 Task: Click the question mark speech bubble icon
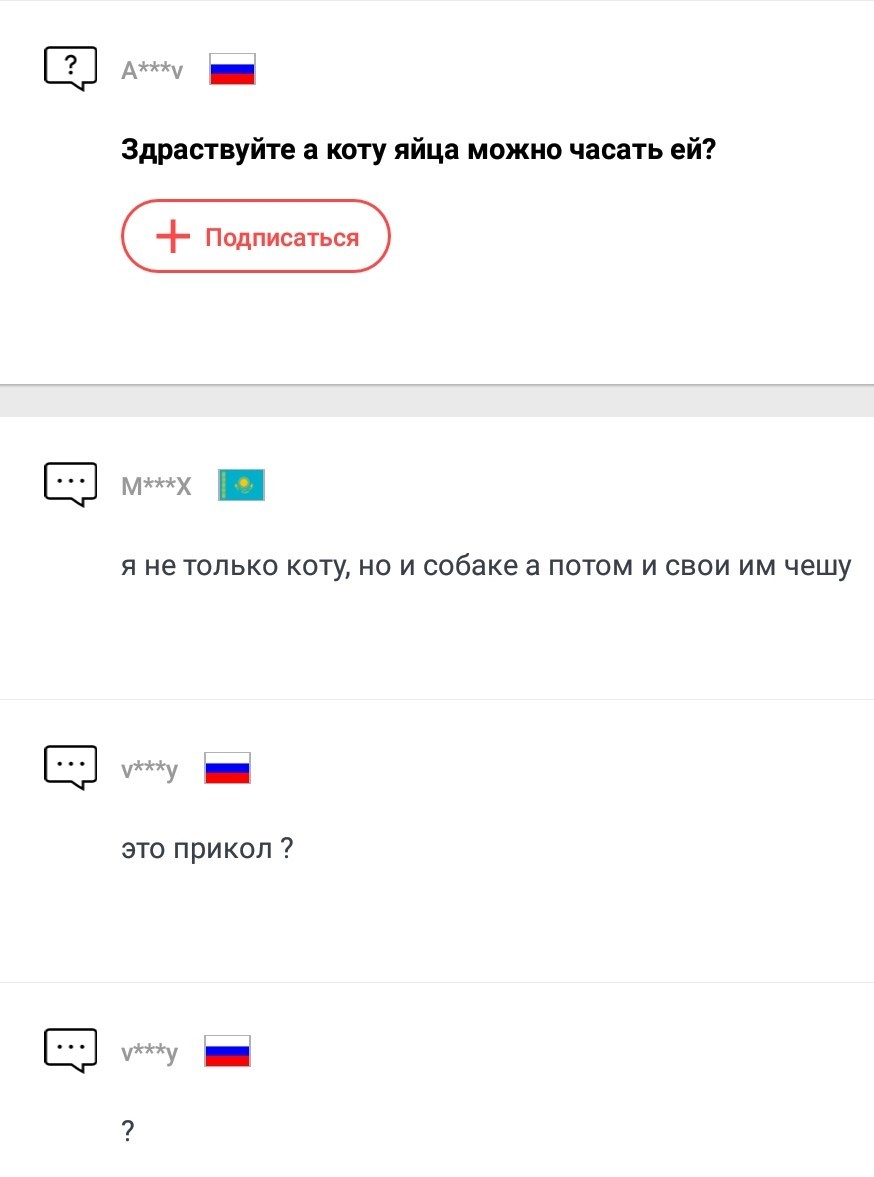(70, 68)
